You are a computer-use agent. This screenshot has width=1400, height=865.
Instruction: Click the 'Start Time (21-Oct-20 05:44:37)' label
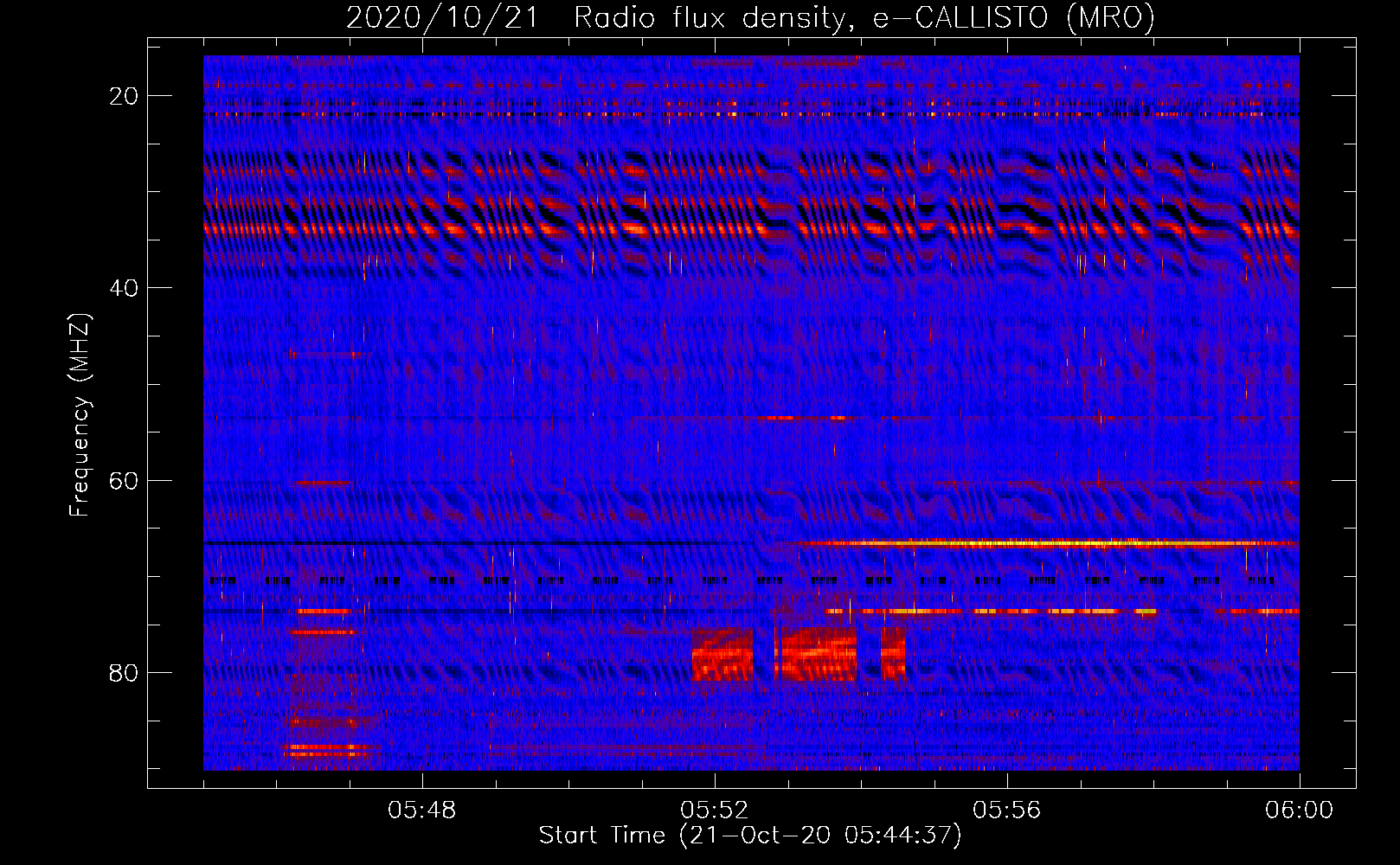tap(750, 836)
